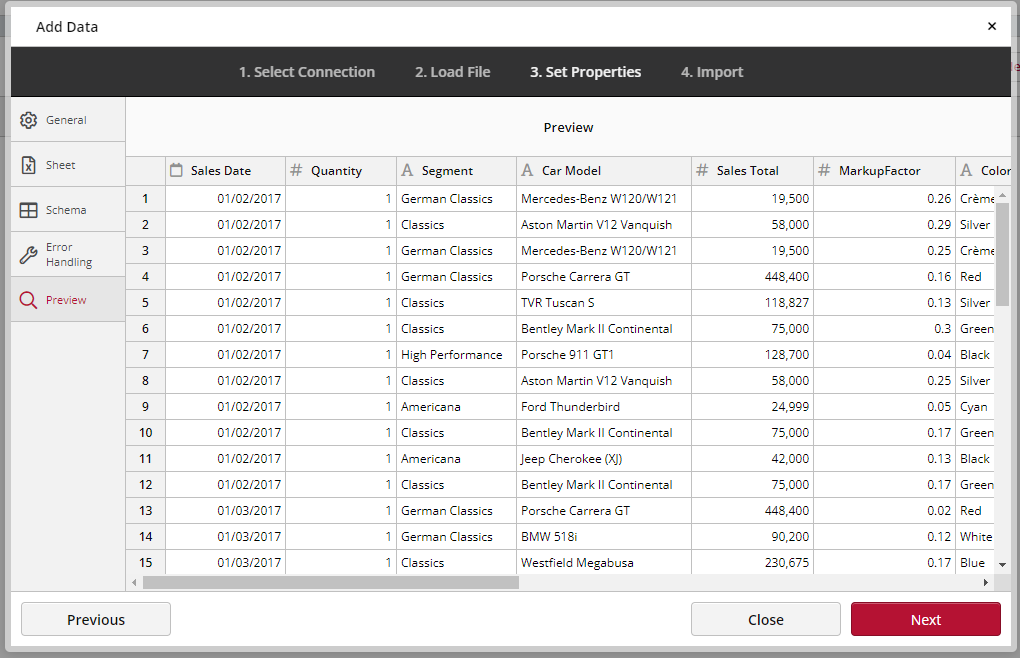
Task: Click the vertical scrollbar down arrow
Action: point(1002,565)
